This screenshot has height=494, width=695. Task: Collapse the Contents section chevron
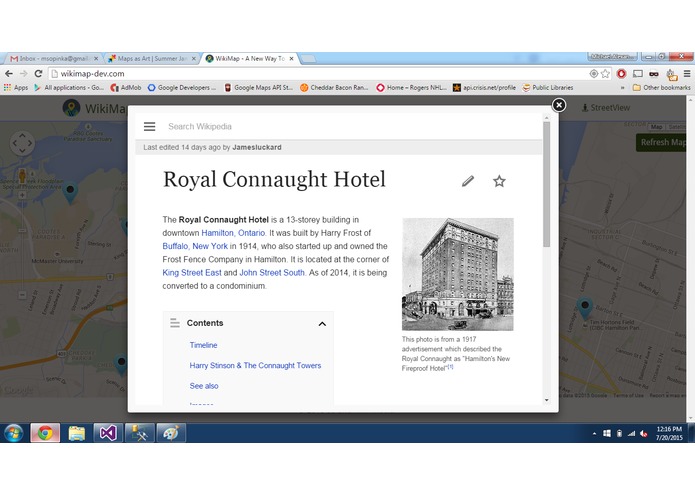pos(322,324)
